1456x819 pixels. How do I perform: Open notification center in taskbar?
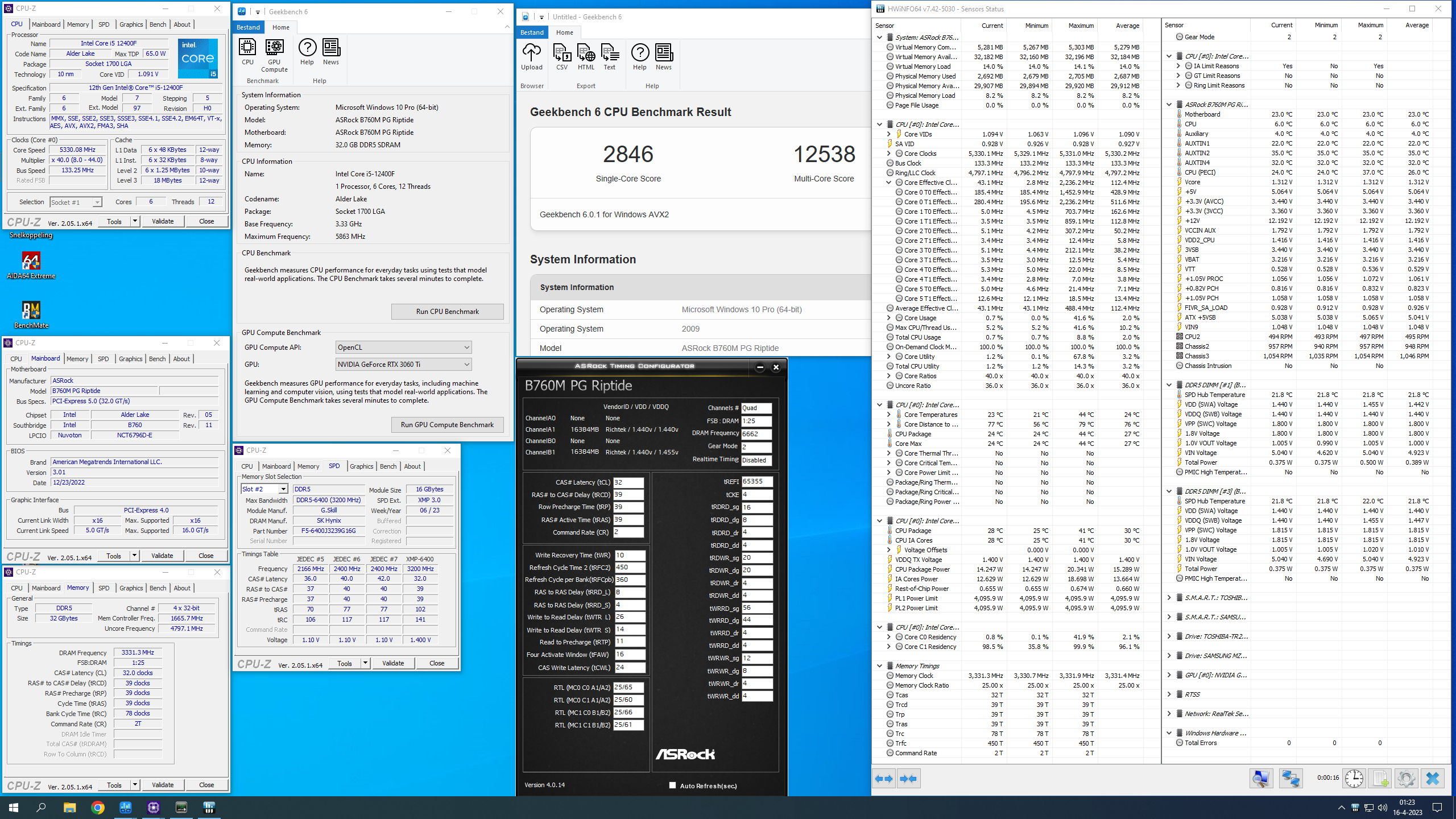1437,808
